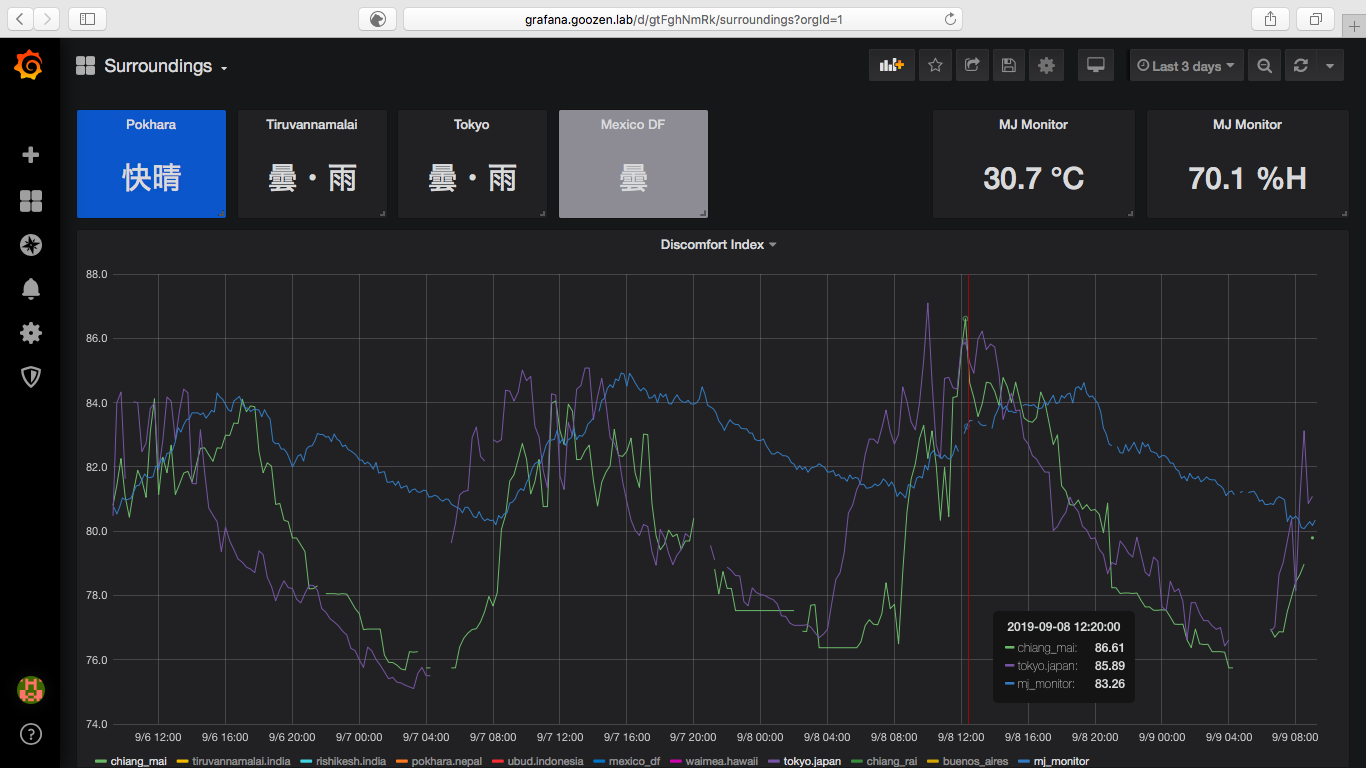The image size is (1366, 768).
Task: Open the Last 3 days time picker
Action: coord(1187,66)
